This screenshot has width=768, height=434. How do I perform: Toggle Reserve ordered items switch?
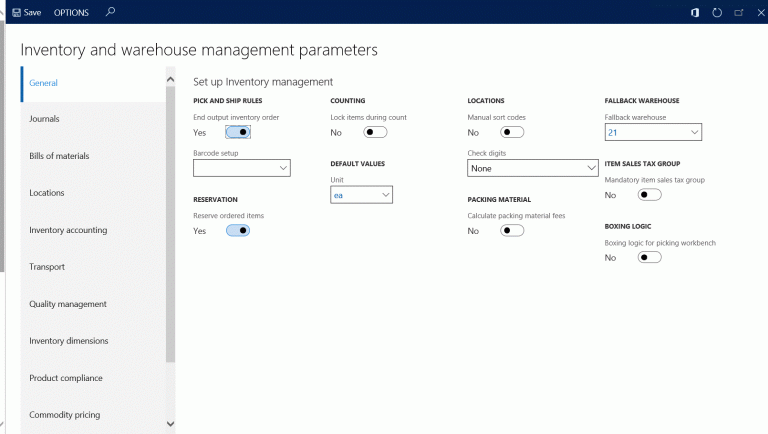(238, 231)
